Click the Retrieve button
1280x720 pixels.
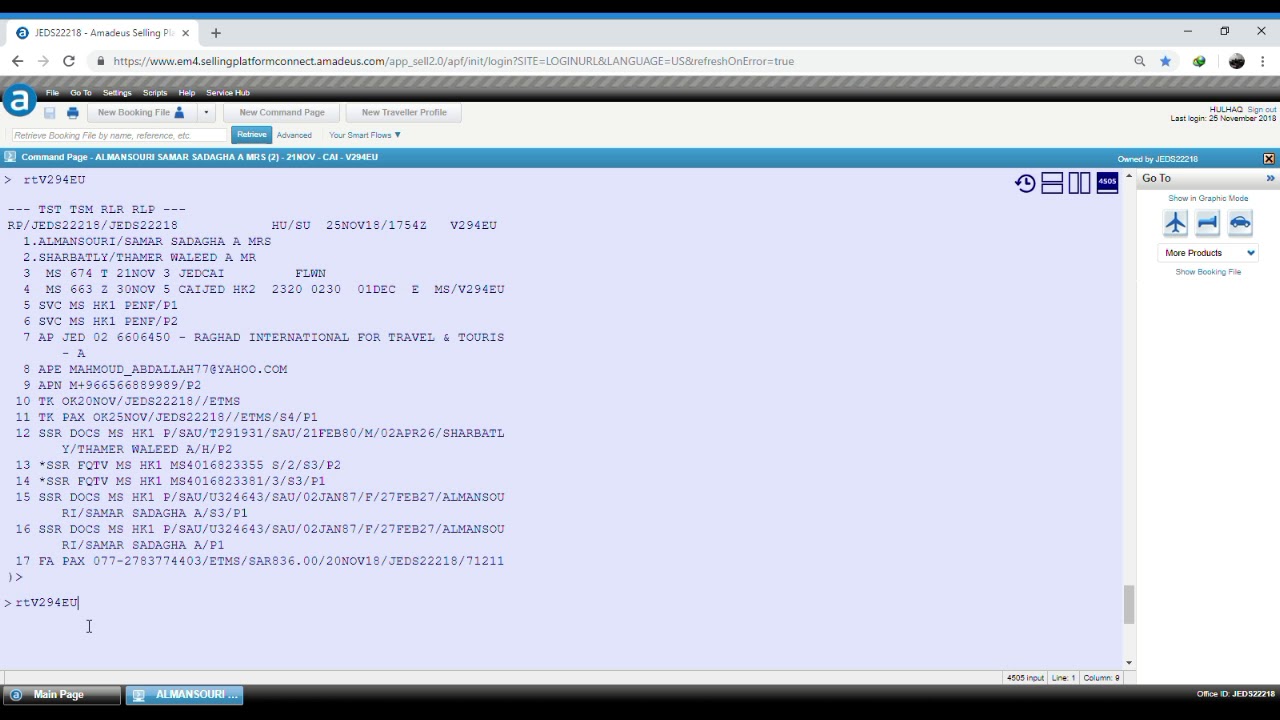(252, 135)
